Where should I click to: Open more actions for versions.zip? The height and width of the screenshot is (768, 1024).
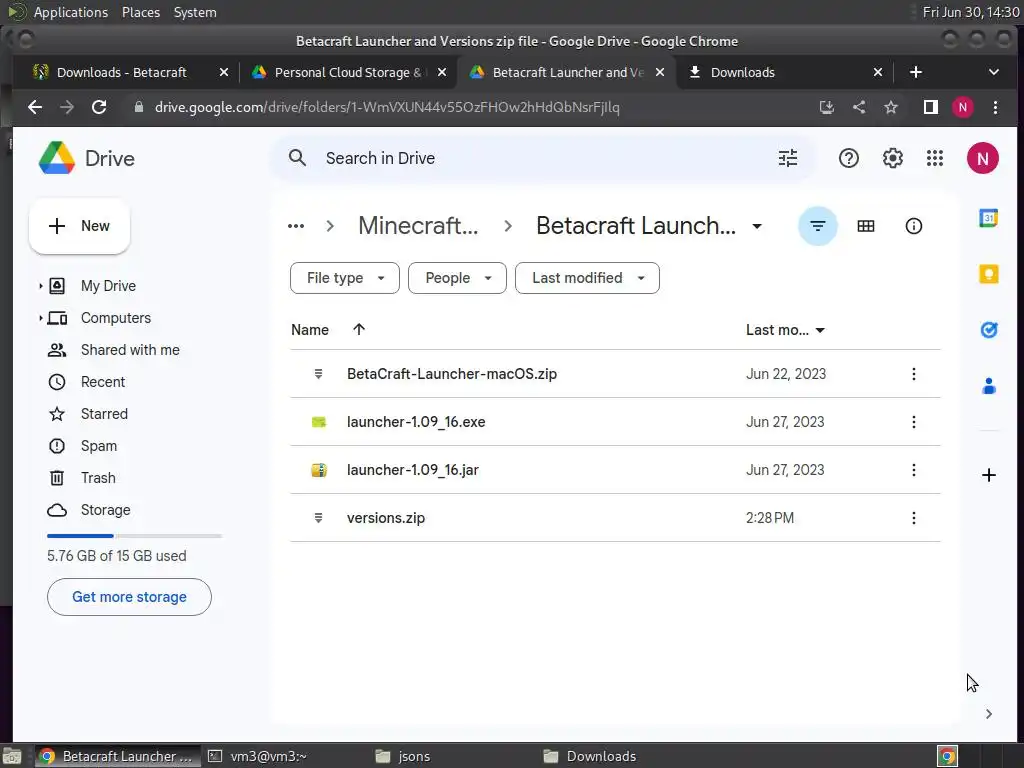point(913,518)
